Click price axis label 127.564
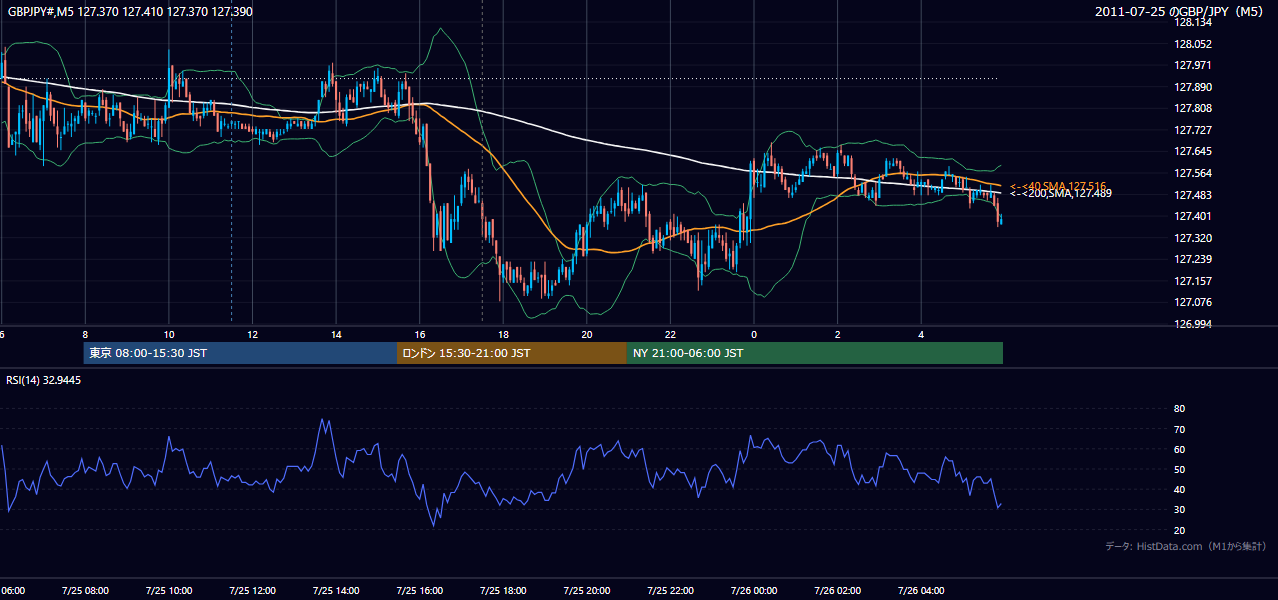The image size is (1278, 600). tap(1193, 173)
